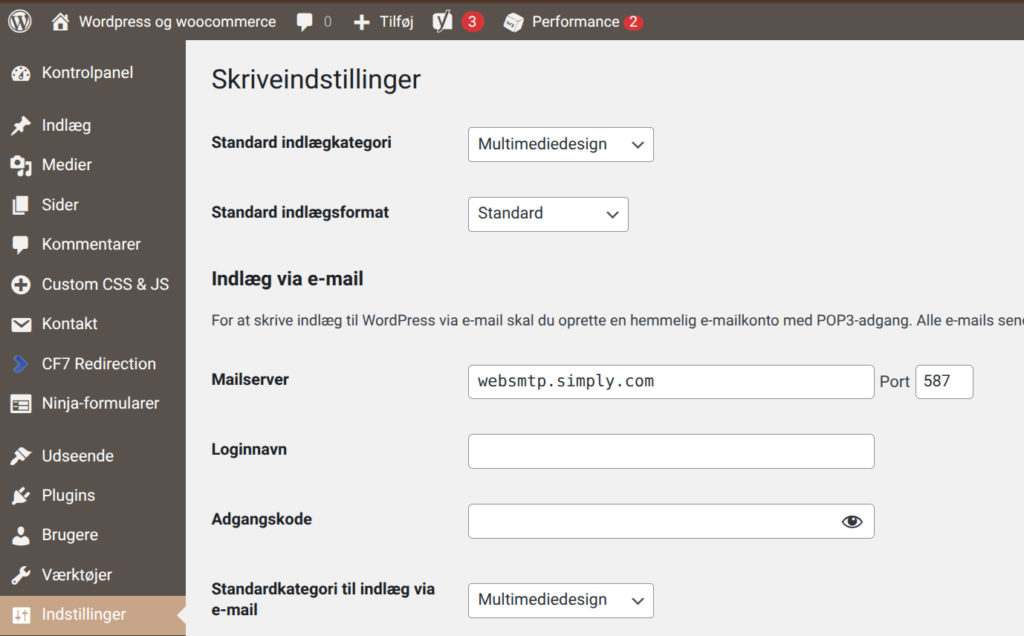Click the Kommentarer speech bubble icon
Screen dimensions: 1024x636
[x=22, y=244]
